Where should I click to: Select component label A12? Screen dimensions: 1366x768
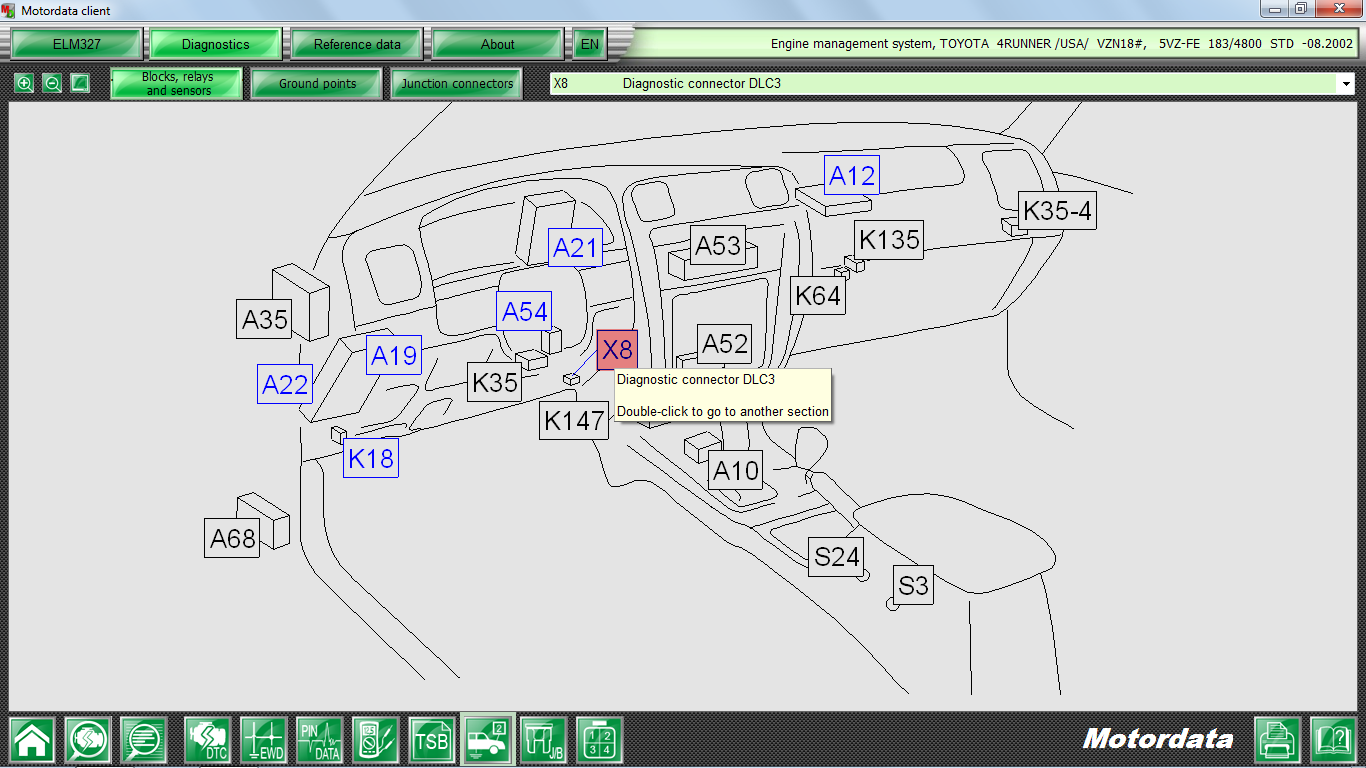click(852, 177)
